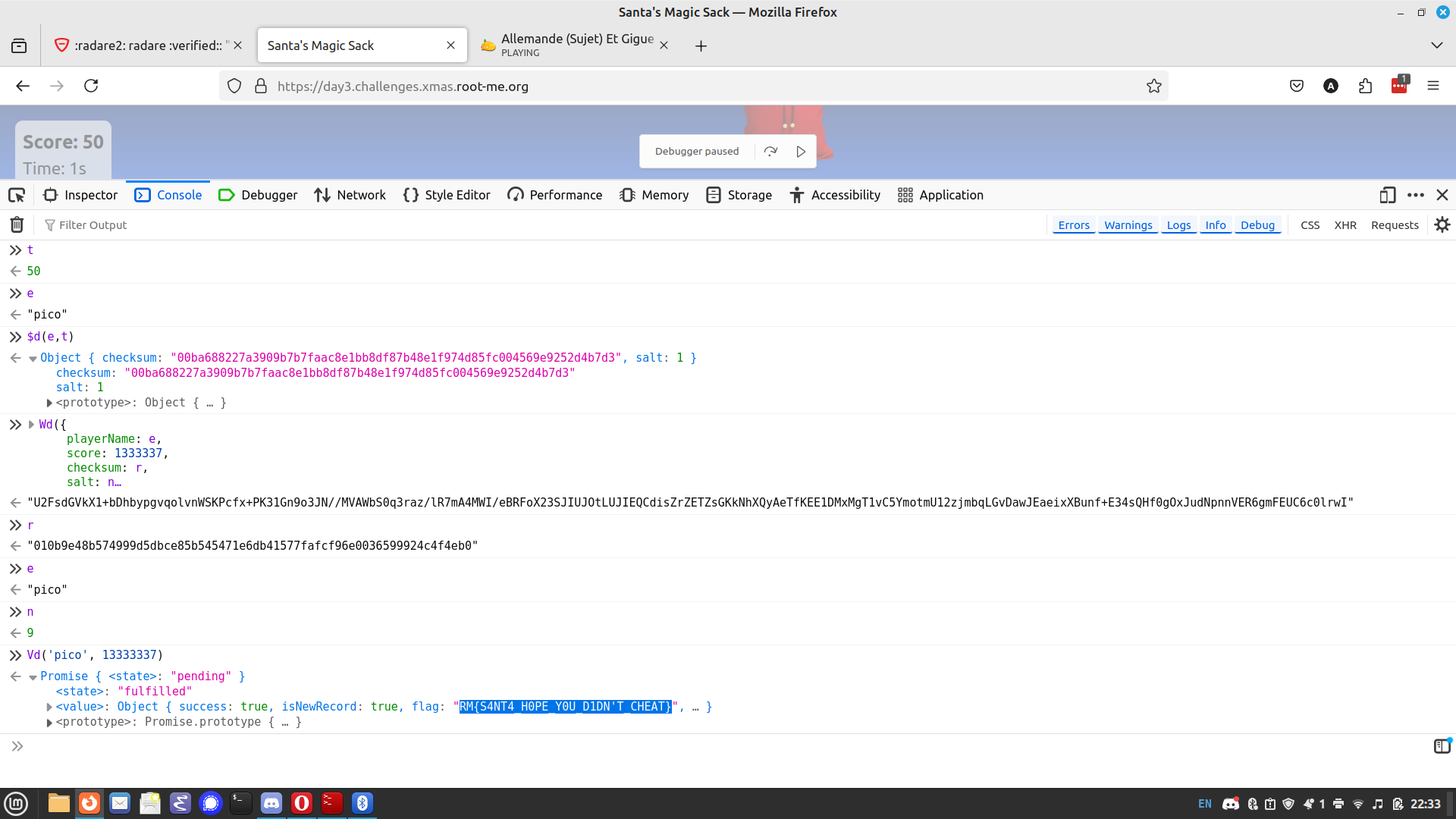
Task: Enable the XHR filter toggle
Action: pyautogui.click(x=1345, y=225)
